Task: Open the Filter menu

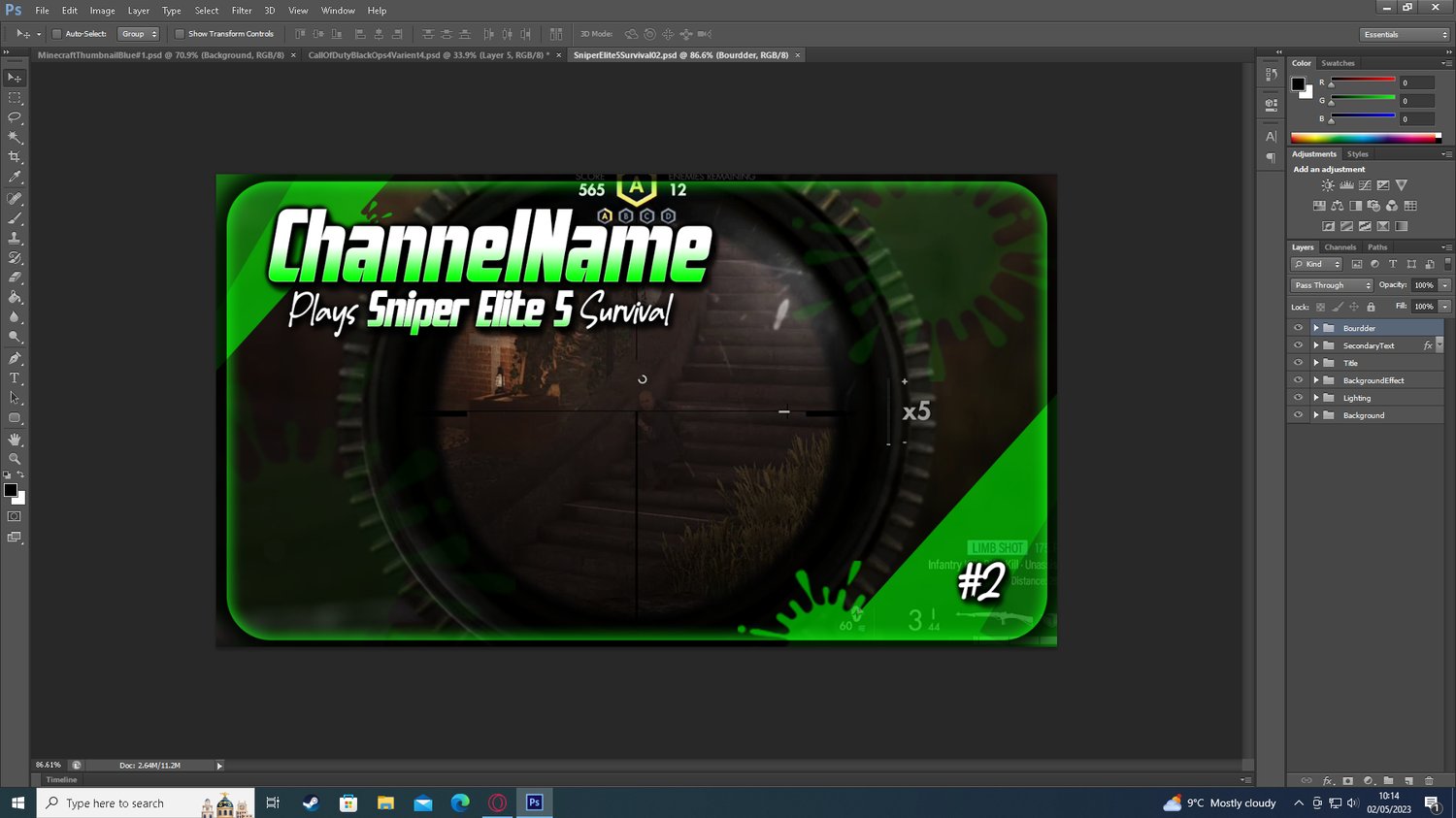Action: click(x=242, y=11)
